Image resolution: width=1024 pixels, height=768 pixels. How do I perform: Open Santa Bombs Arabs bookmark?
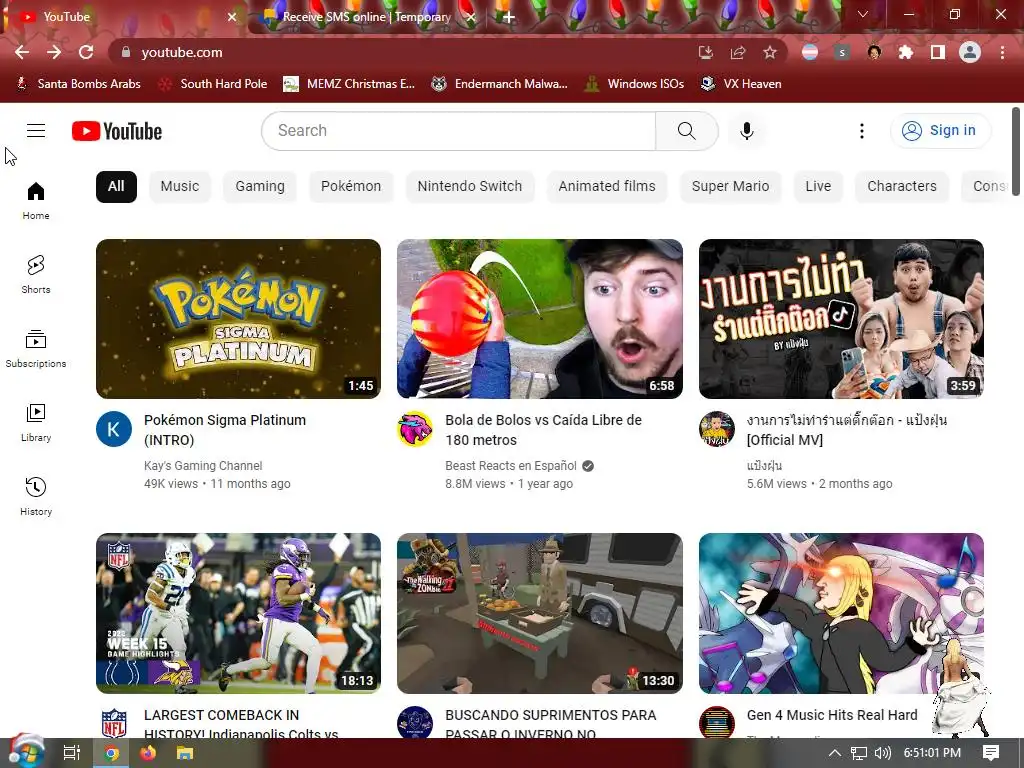point(78,84)
